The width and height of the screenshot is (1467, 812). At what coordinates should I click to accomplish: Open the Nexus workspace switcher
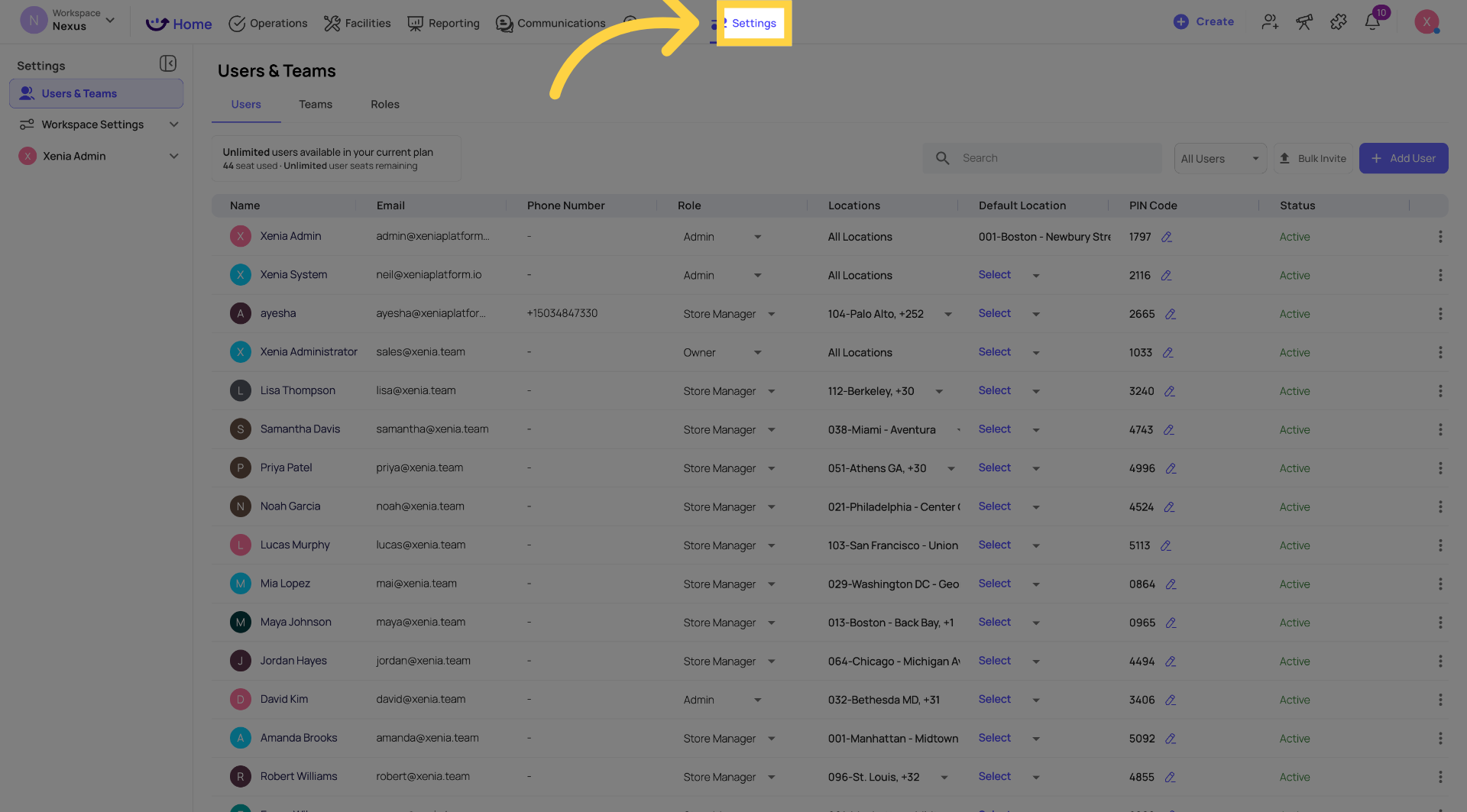click(69, 21)
